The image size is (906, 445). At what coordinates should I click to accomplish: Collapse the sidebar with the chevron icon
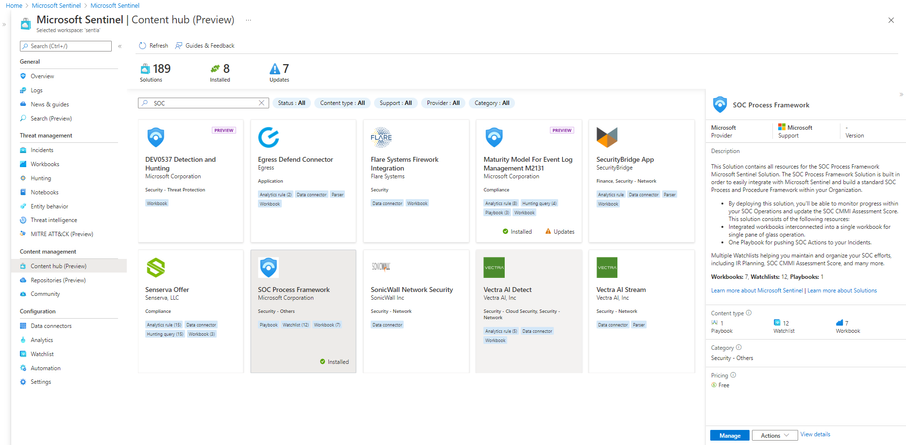(120, 46)
